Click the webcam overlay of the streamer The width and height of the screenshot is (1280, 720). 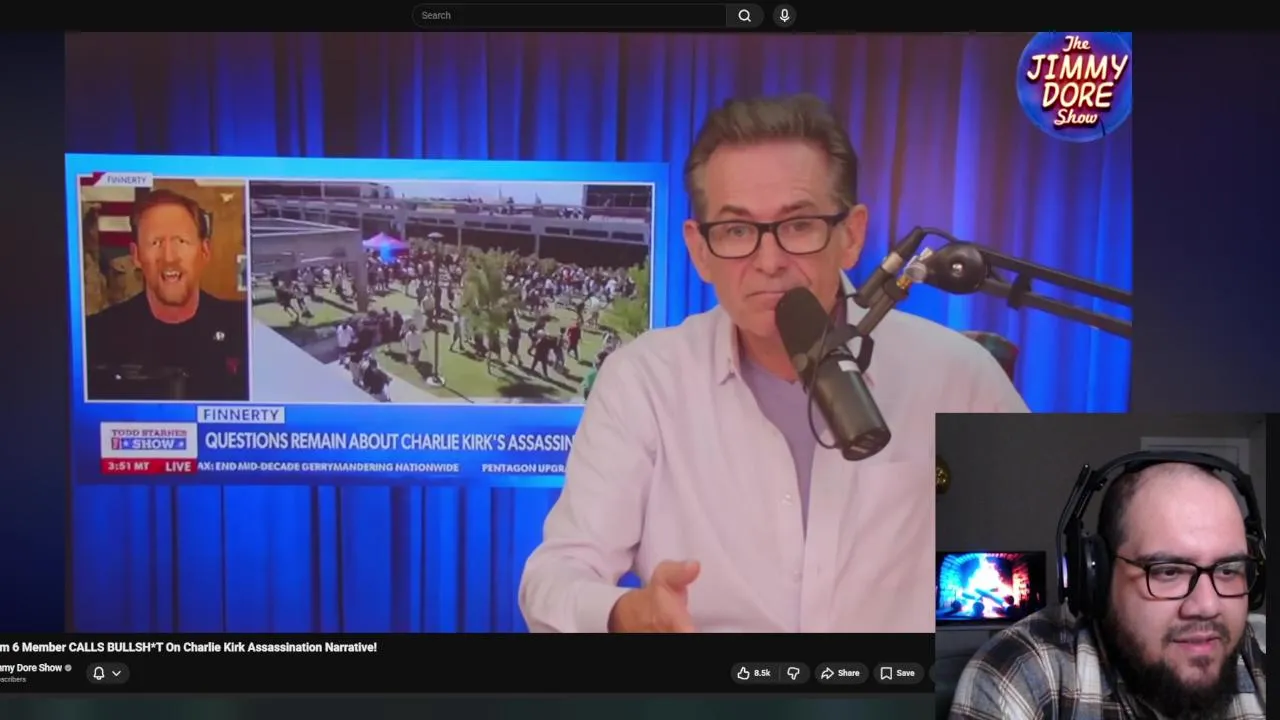coord(1107,566)
